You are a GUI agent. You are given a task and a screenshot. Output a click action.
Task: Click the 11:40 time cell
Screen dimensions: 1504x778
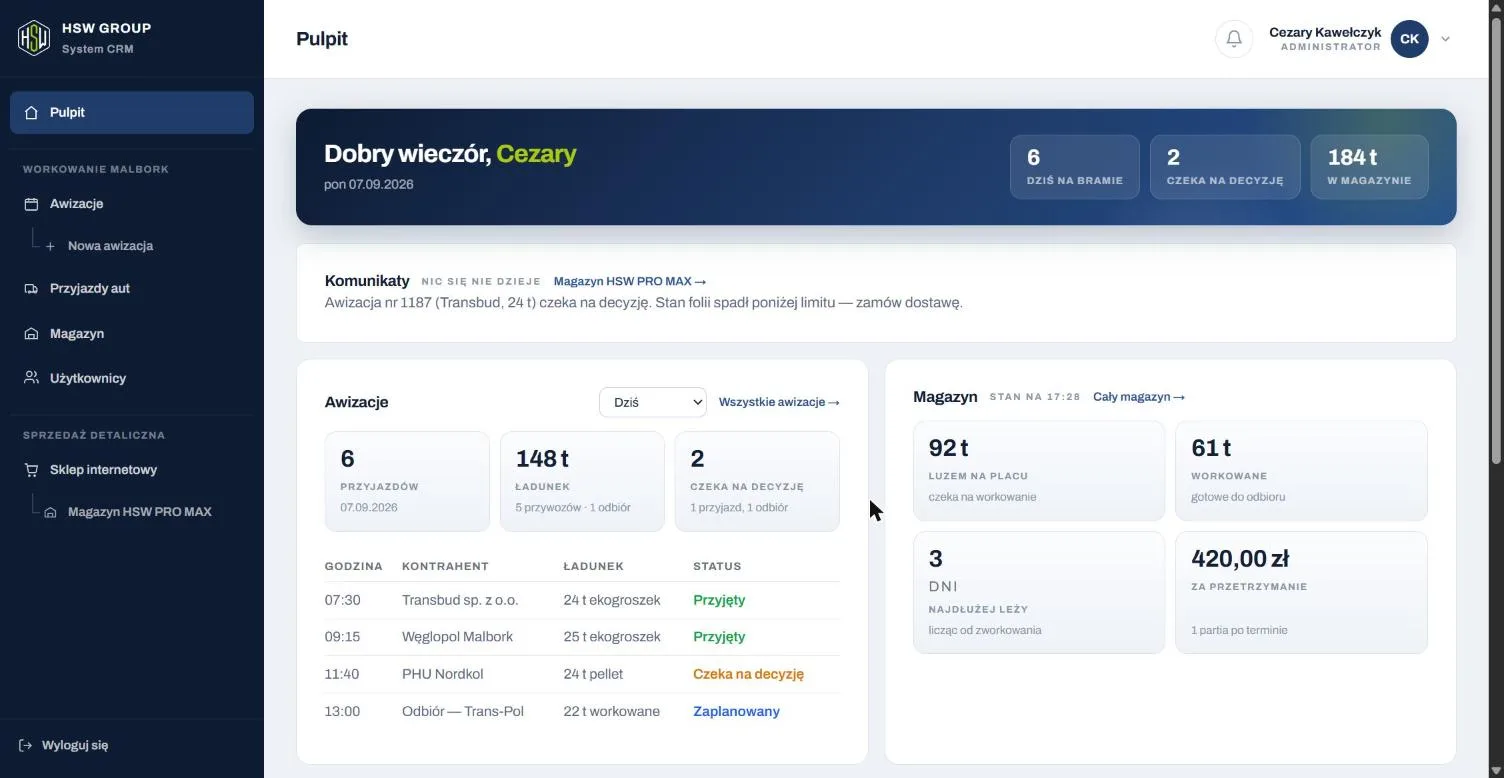(342, 674)
